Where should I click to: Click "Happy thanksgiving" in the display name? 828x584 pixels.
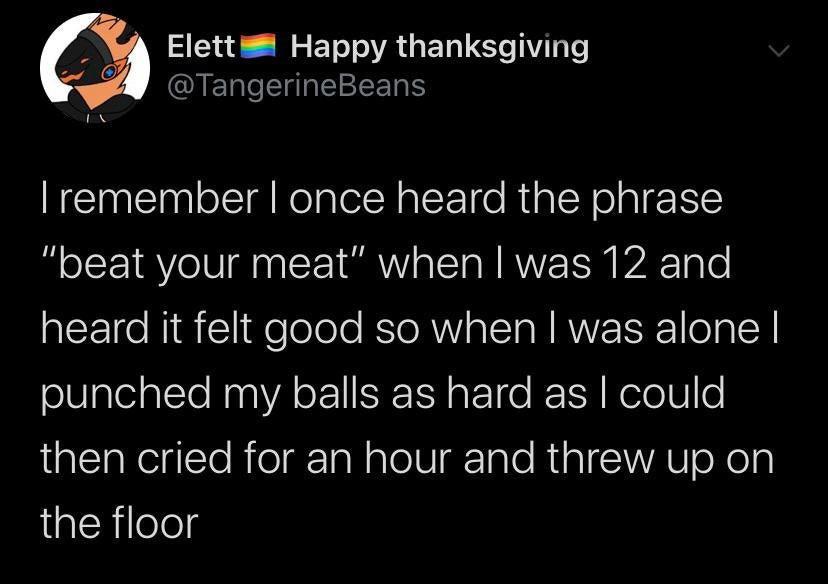point(440,46)
